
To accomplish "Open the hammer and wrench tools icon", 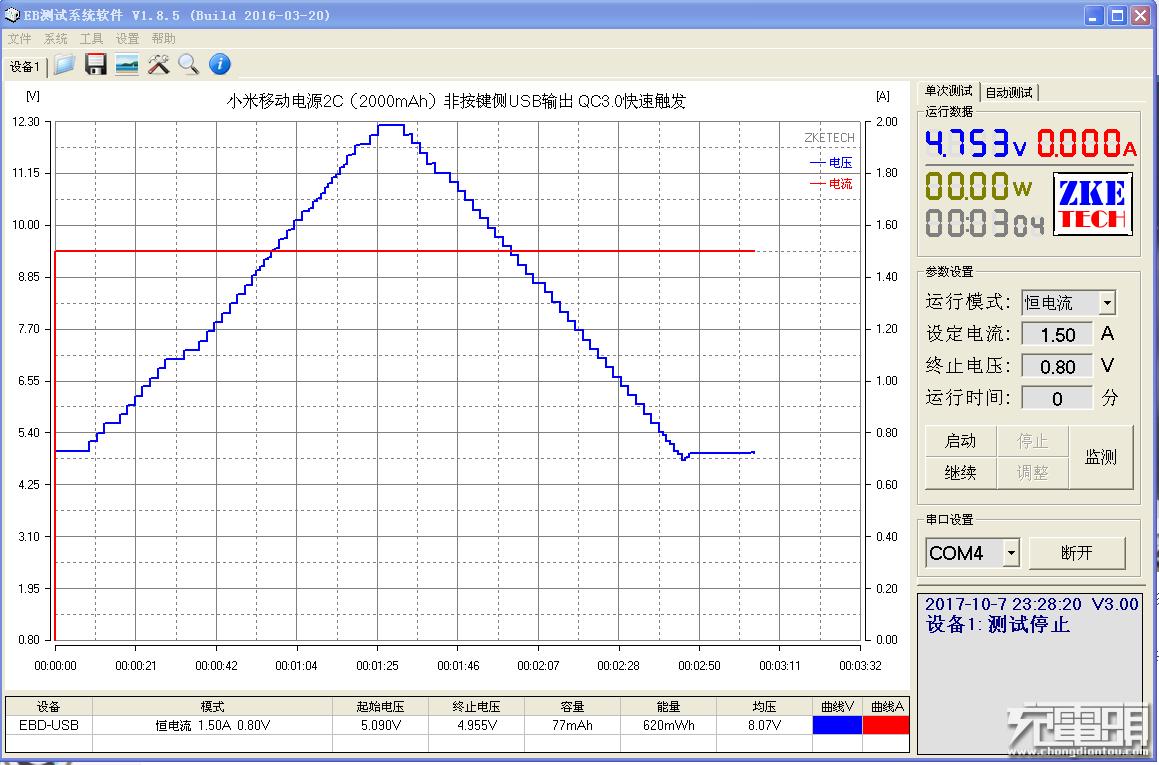I will (x=158, y=65).
